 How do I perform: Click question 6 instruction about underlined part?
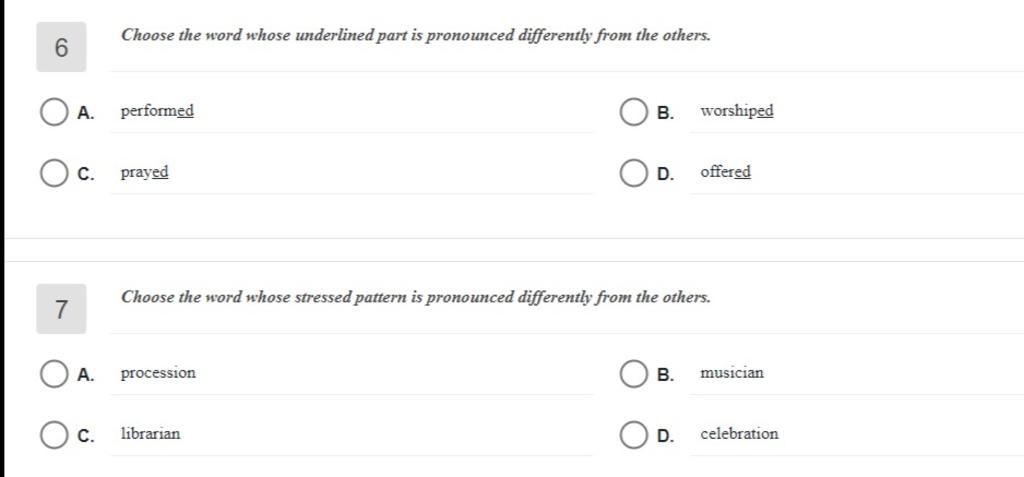(416, 36)
